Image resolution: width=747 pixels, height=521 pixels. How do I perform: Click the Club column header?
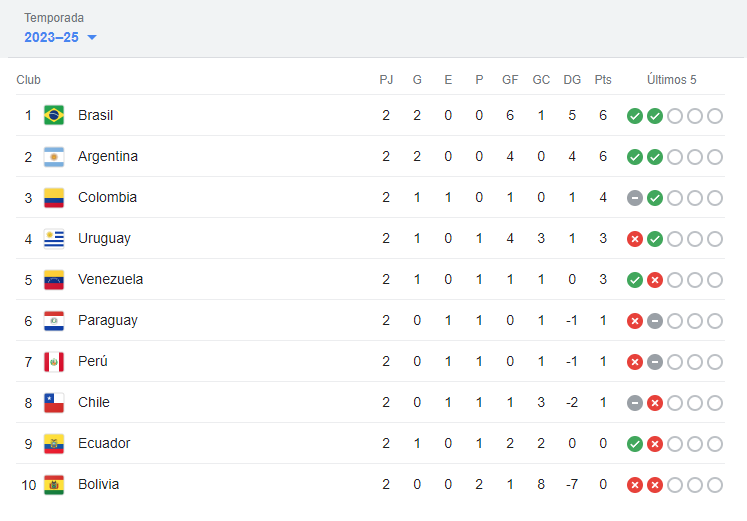coord(28,80)
